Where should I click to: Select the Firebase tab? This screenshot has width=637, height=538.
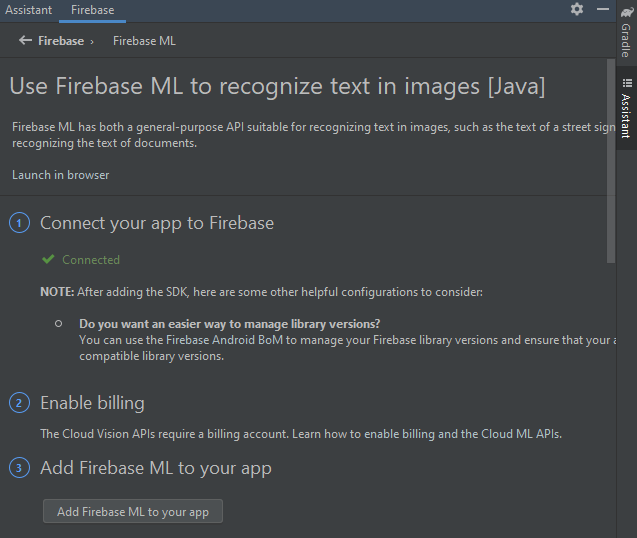[x=93, y=10]
